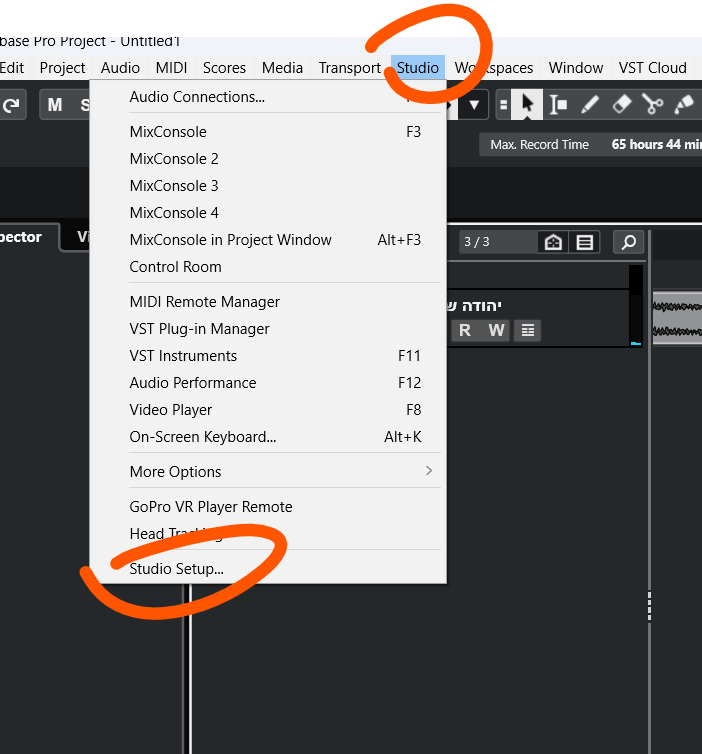Choose MixConsole in Project Window
Viewport: 702px width, 754px height.
(x=268, y=239)
